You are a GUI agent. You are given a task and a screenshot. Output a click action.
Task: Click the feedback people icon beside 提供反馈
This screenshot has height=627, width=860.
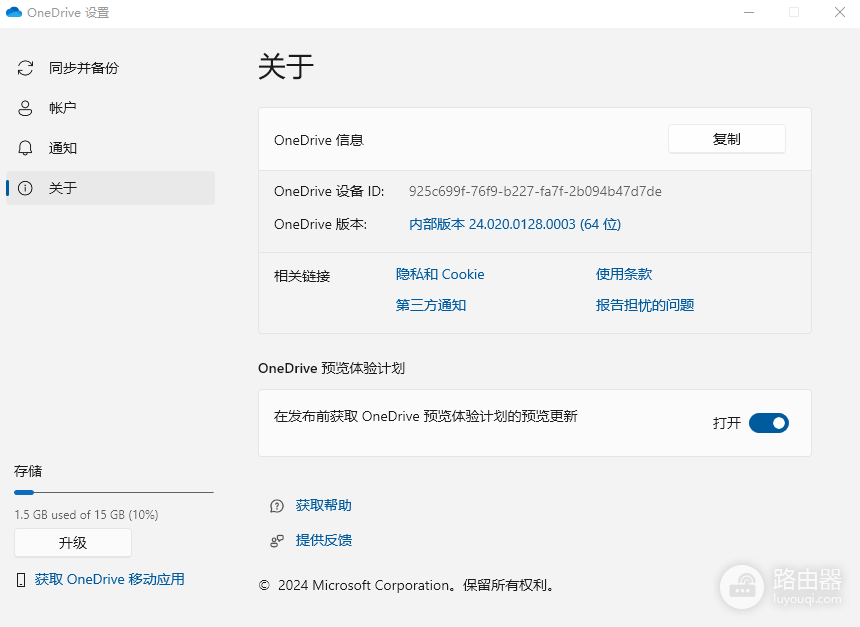277,541
